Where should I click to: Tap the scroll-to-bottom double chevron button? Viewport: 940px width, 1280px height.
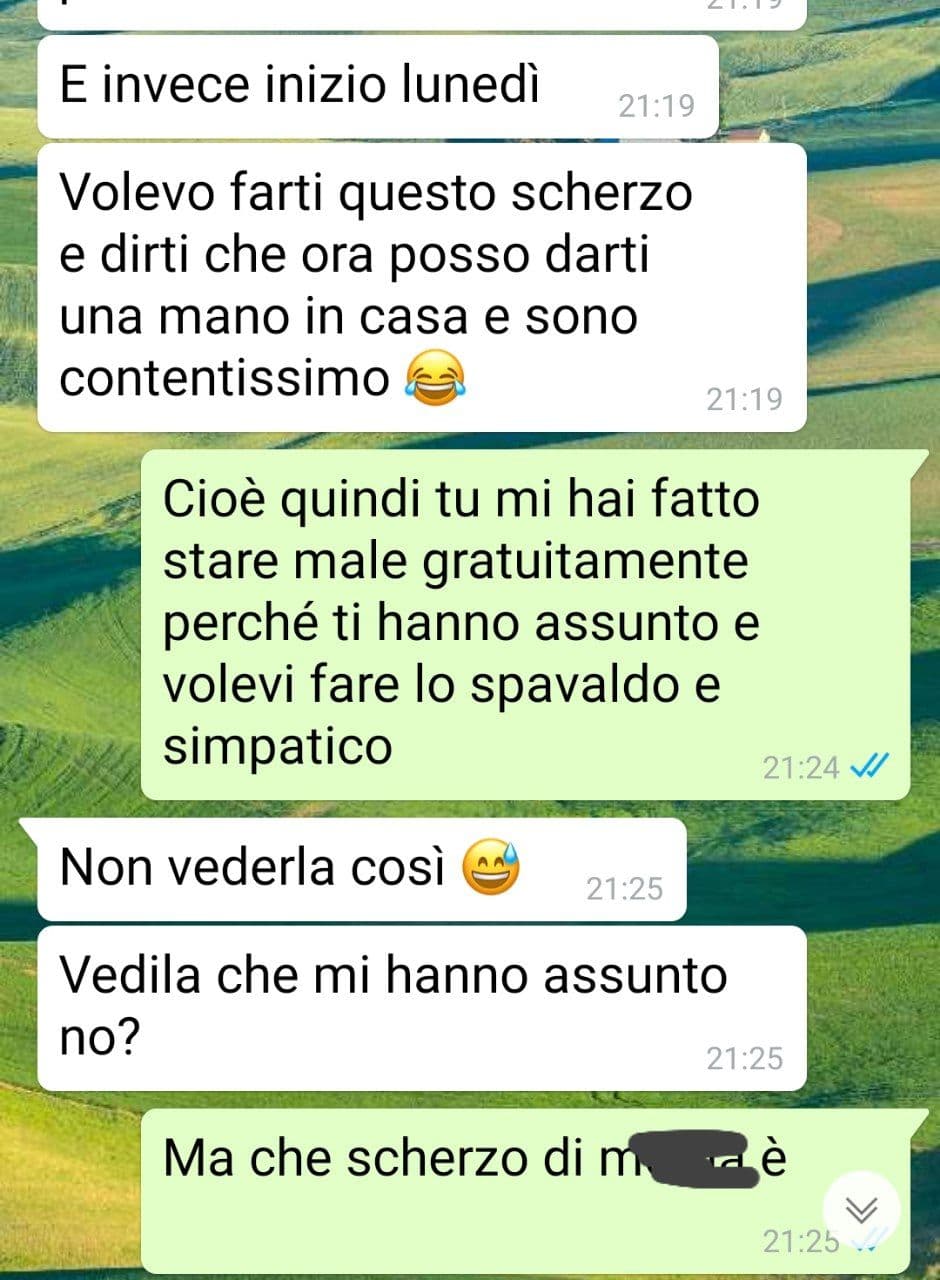click(x=861, y=1209)
